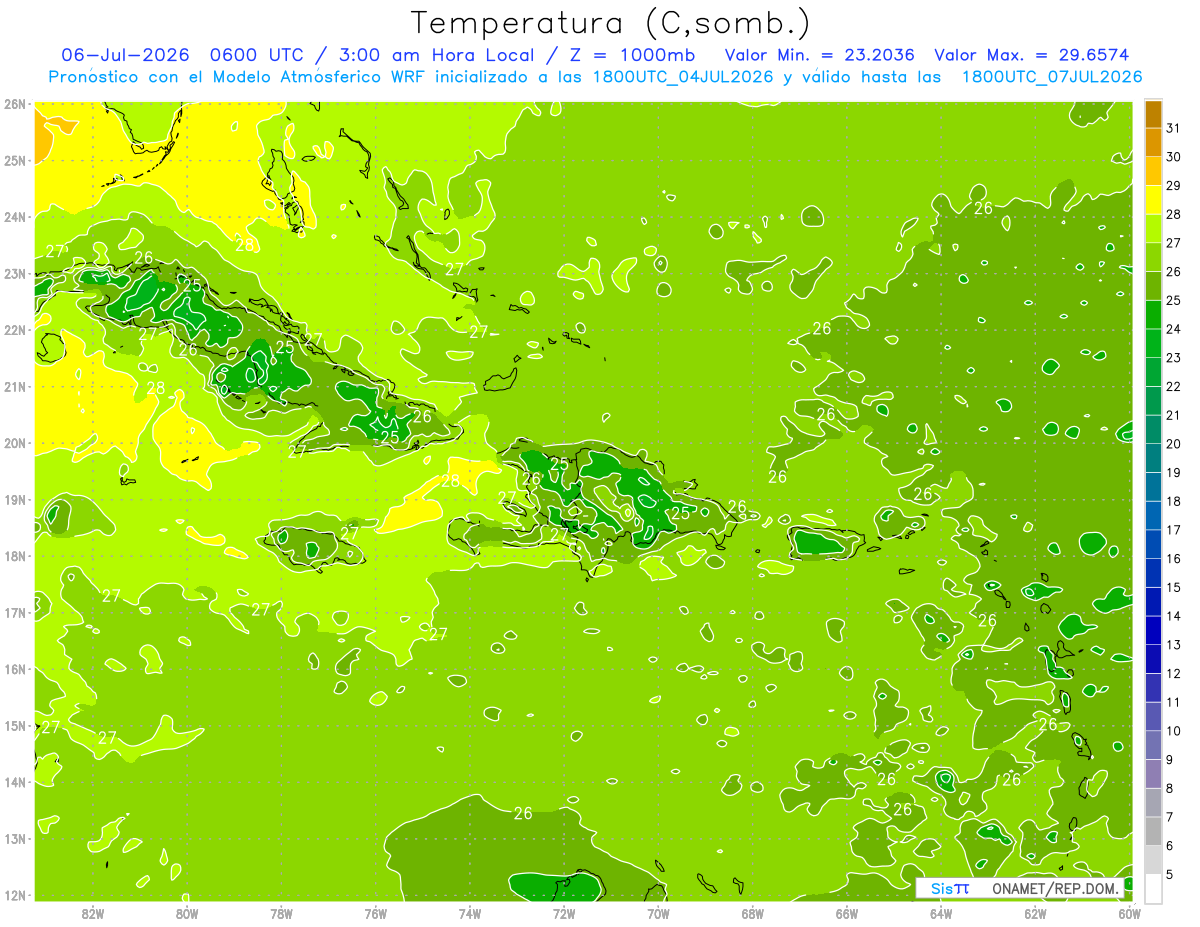Click the '17N' latitude axis label

click(x=14, y=612)
